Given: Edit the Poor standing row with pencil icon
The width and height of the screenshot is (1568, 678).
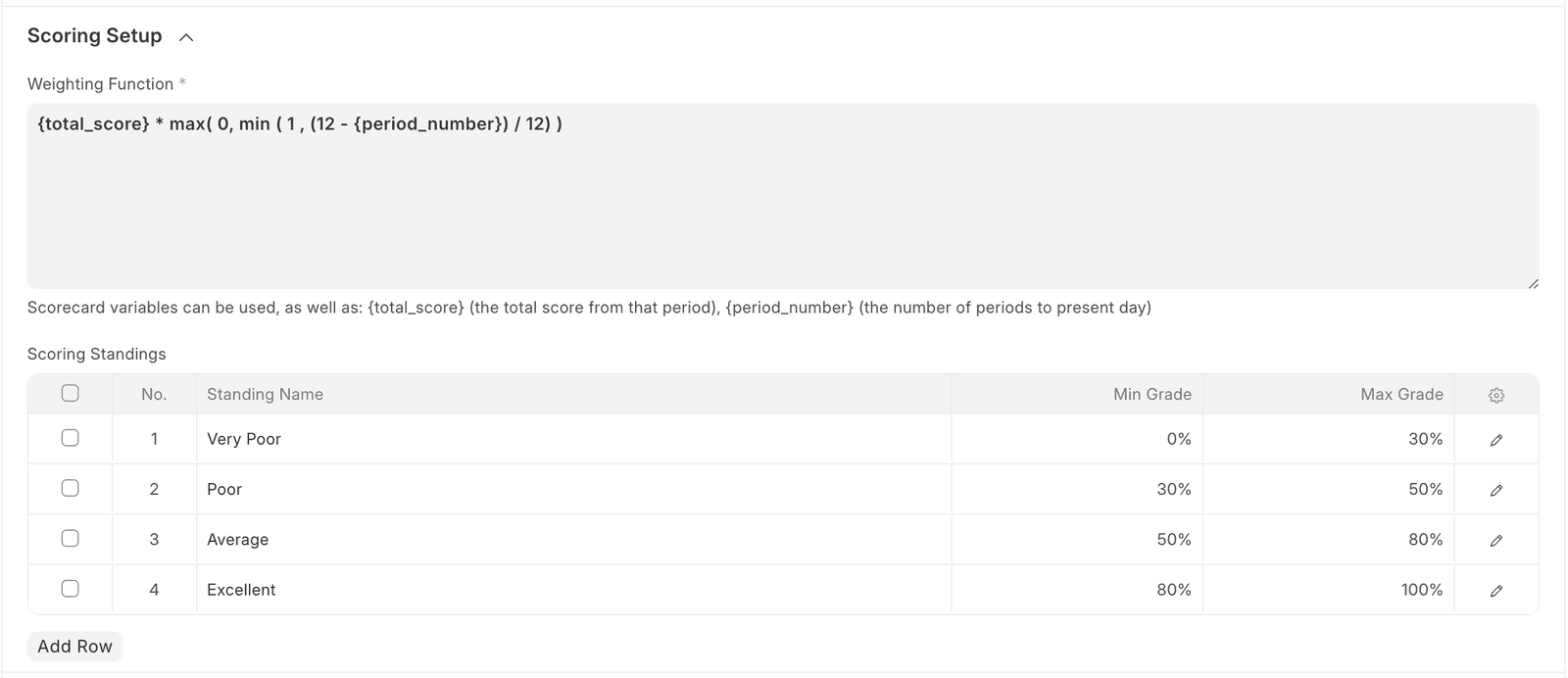Looking at the screenshot, I should (x=1495, y=490).
